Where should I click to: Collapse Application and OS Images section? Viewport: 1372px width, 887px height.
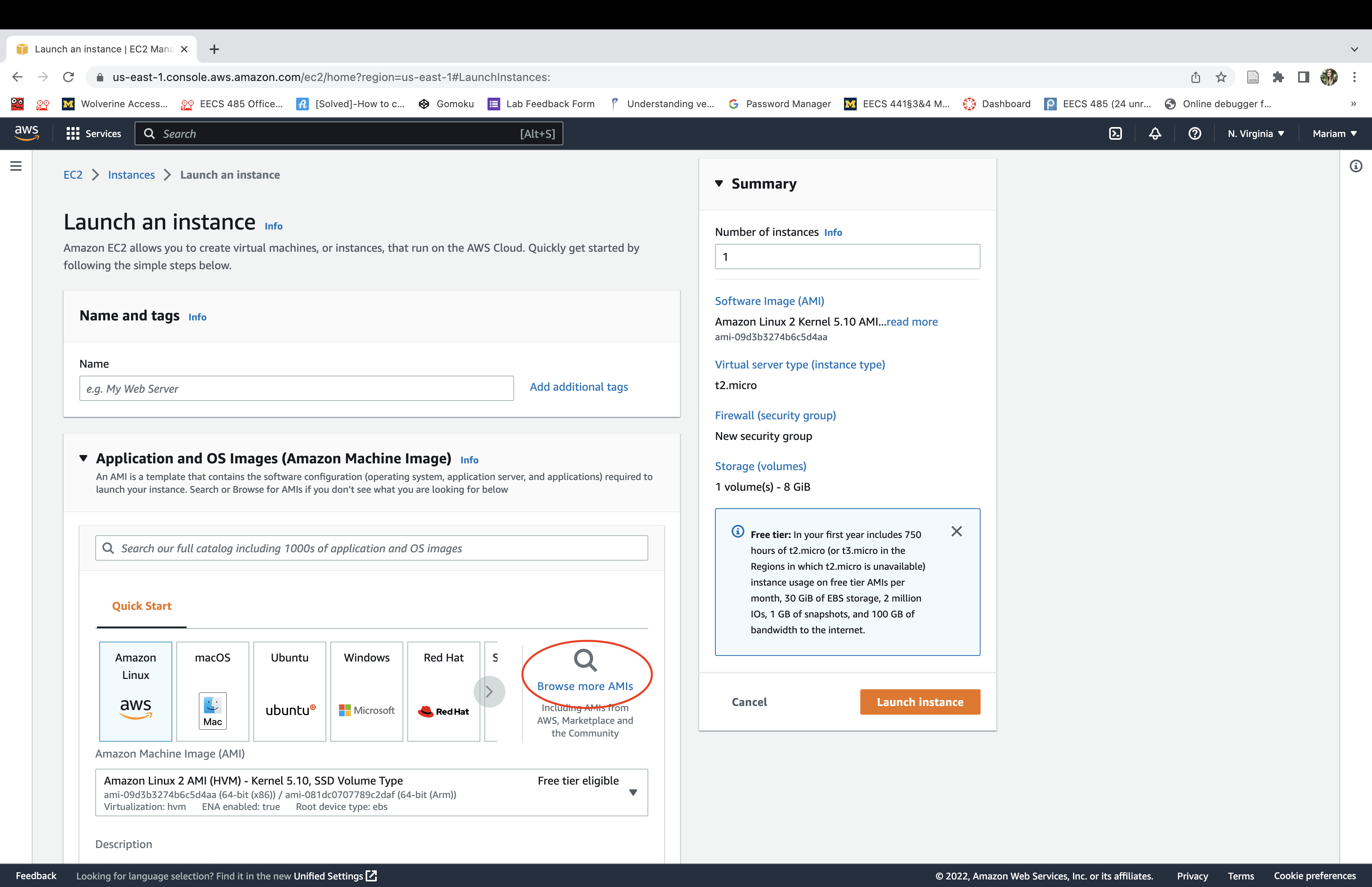coord(83,459)
